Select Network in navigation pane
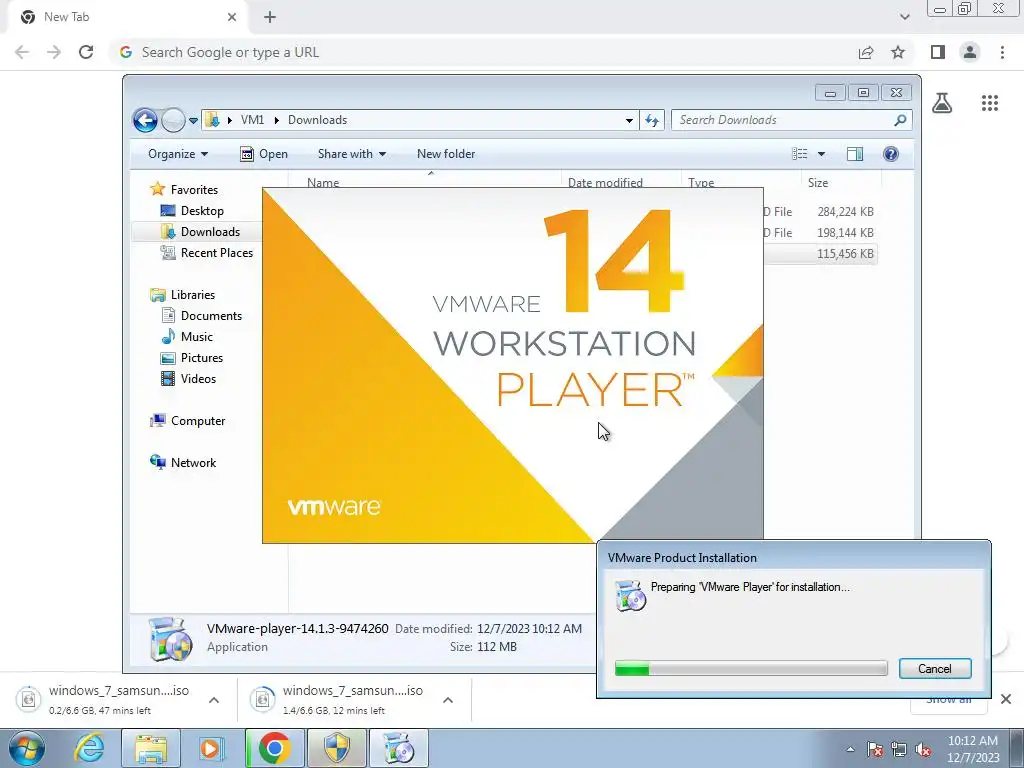 pos(184,462)
